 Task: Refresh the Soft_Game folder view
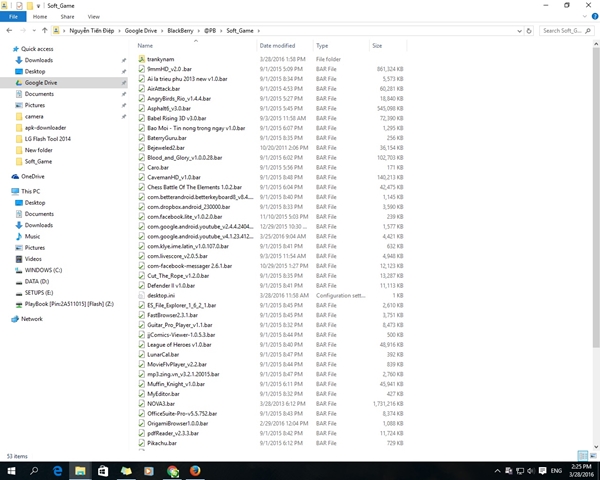coord(529,31)
